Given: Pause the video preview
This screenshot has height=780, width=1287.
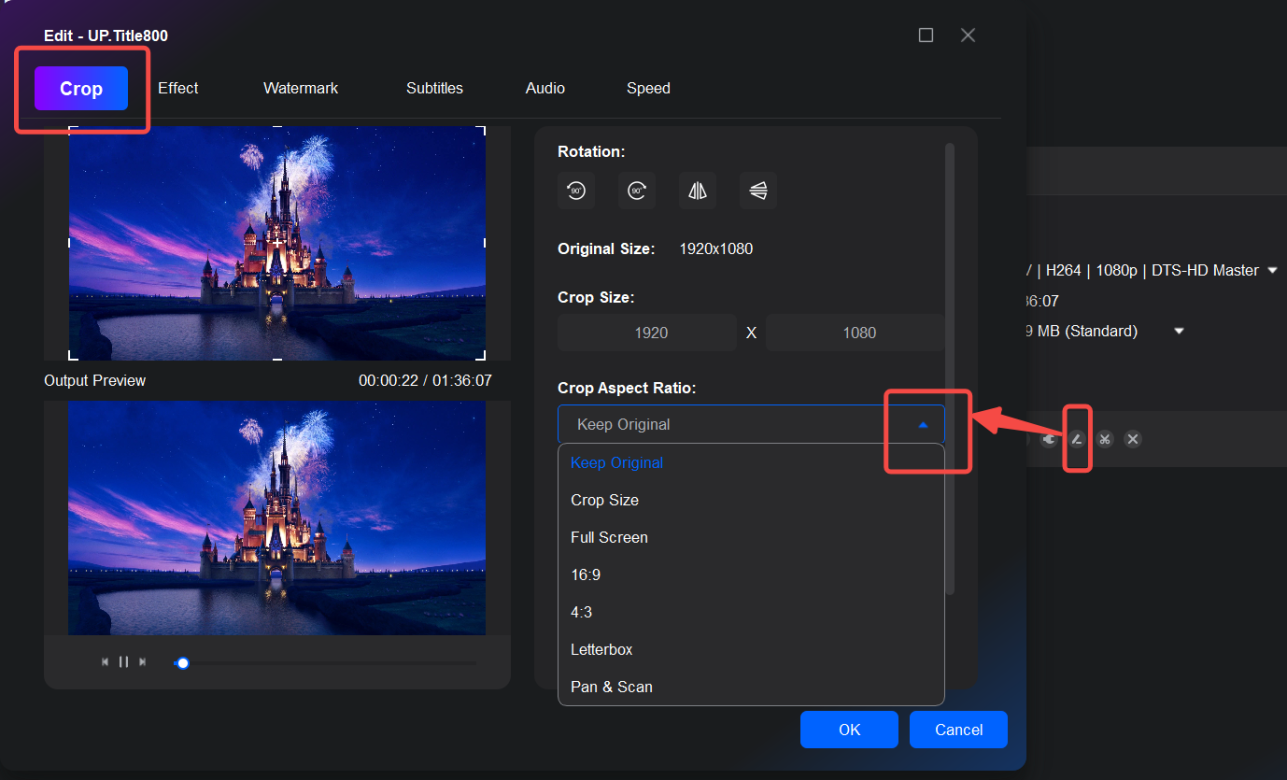Looking at the screenshot, I should tap(124, 662).
